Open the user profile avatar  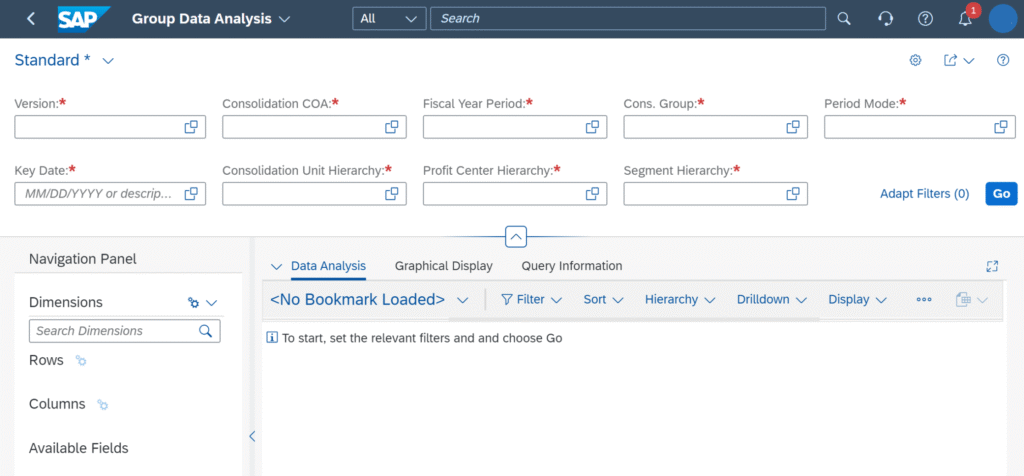1004,18
